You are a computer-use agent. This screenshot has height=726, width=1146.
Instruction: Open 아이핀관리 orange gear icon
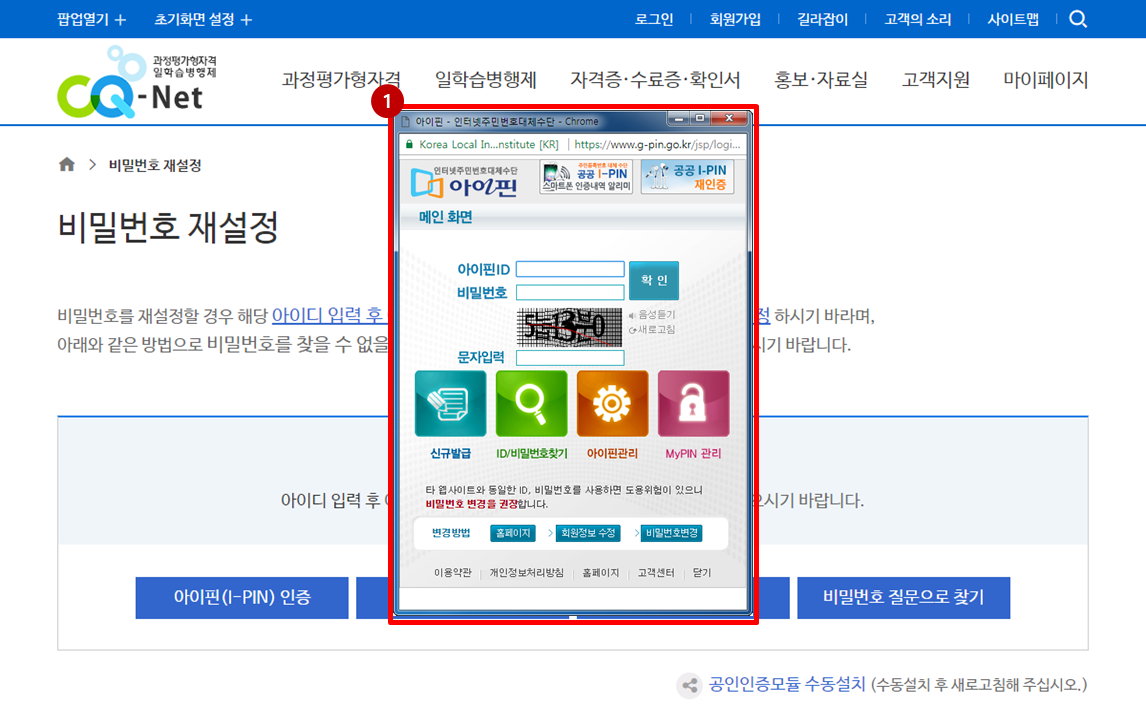(612, 404)
